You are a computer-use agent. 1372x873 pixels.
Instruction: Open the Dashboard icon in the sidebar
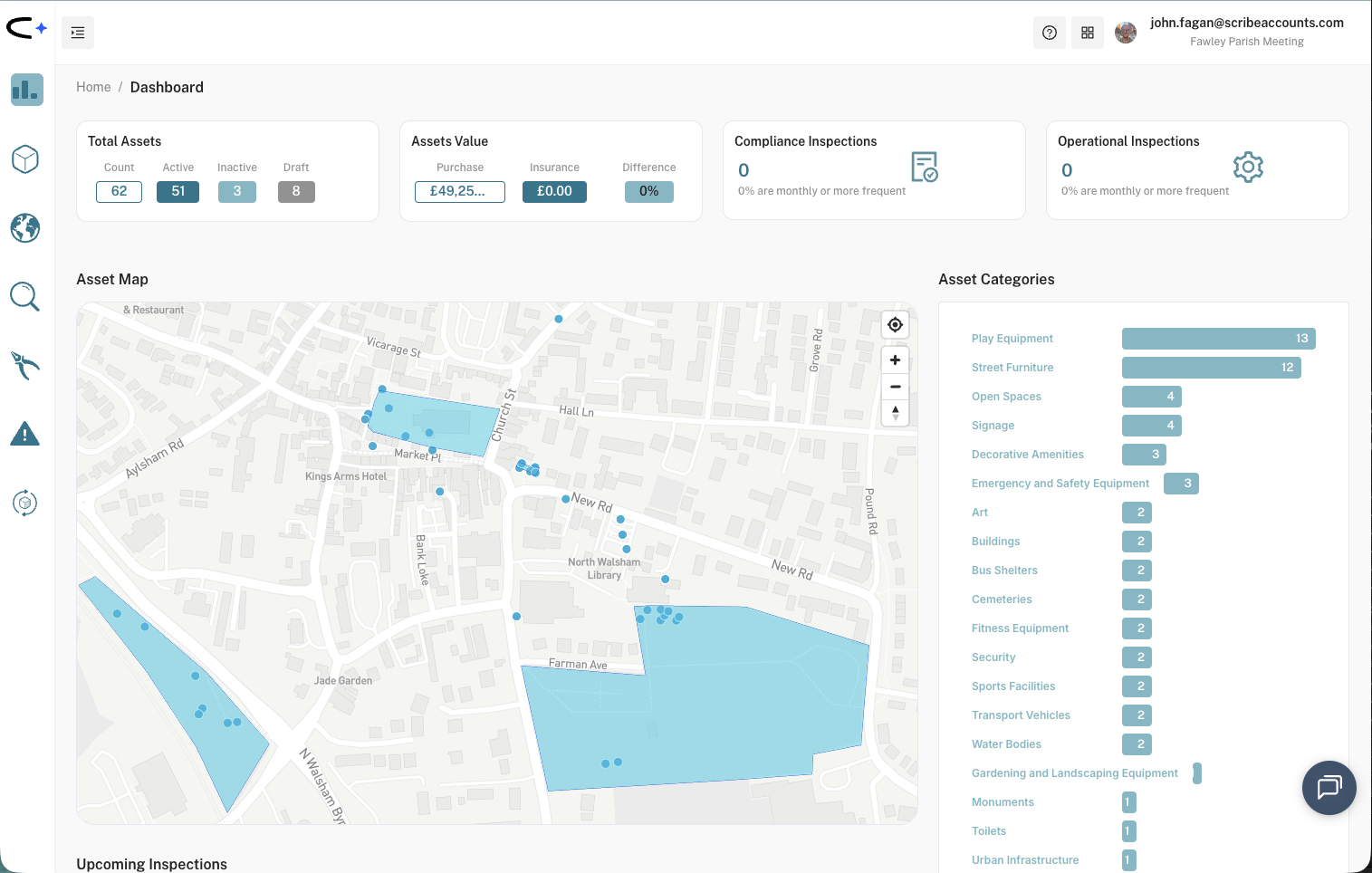click(26, 90)
